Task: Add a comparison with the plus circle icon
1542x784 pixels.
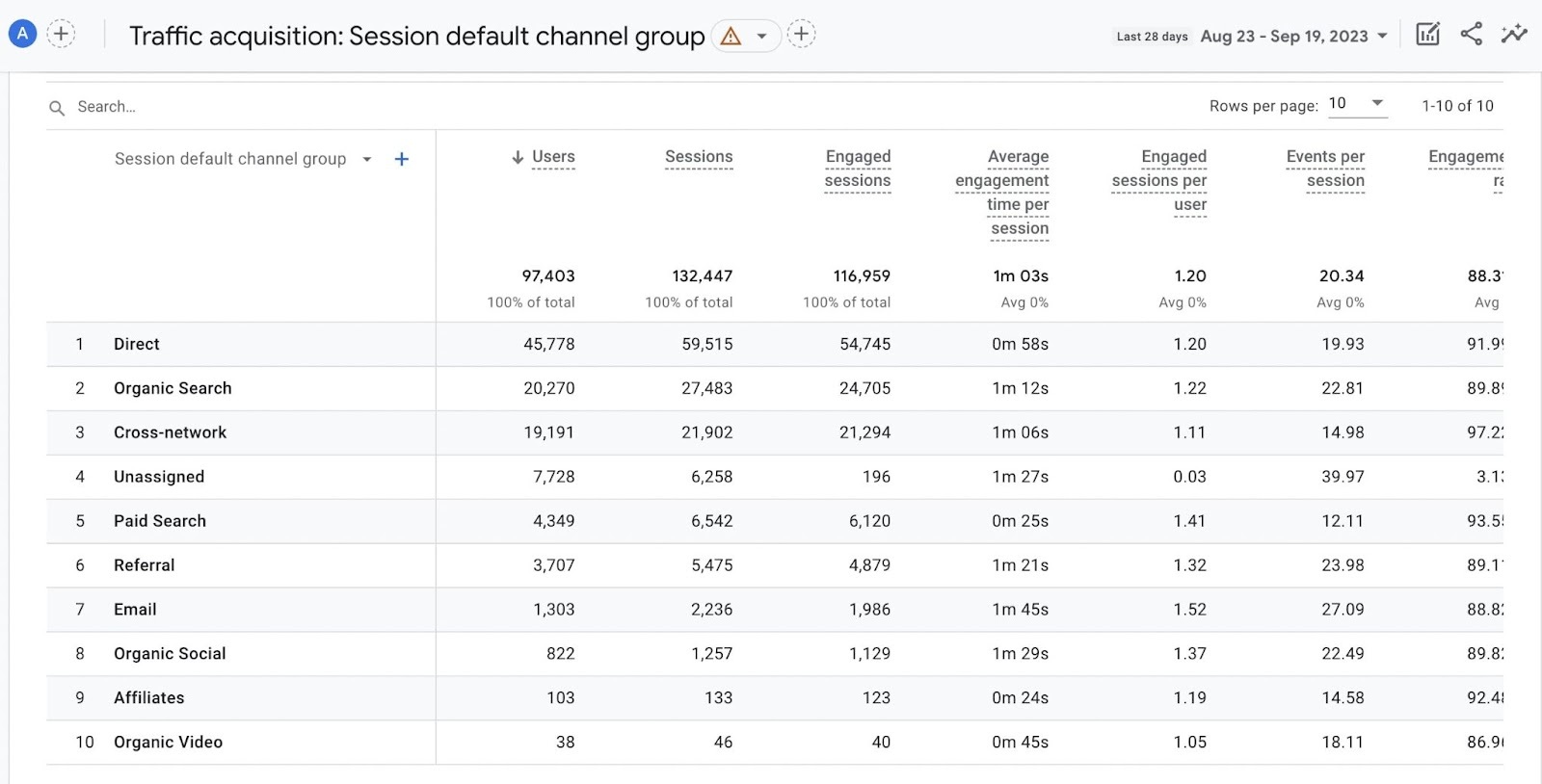Action: (x=61, y=35)
